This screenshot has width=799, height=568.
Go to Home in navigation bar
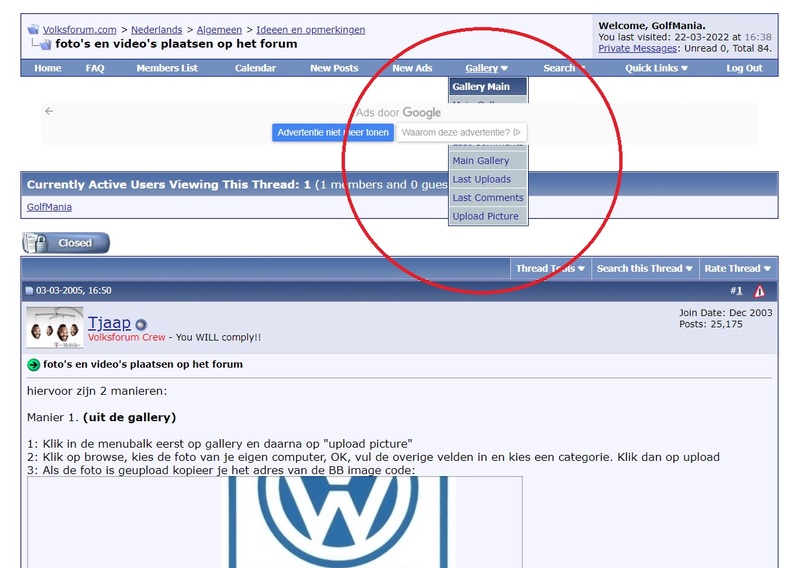[x=48, y=68]
